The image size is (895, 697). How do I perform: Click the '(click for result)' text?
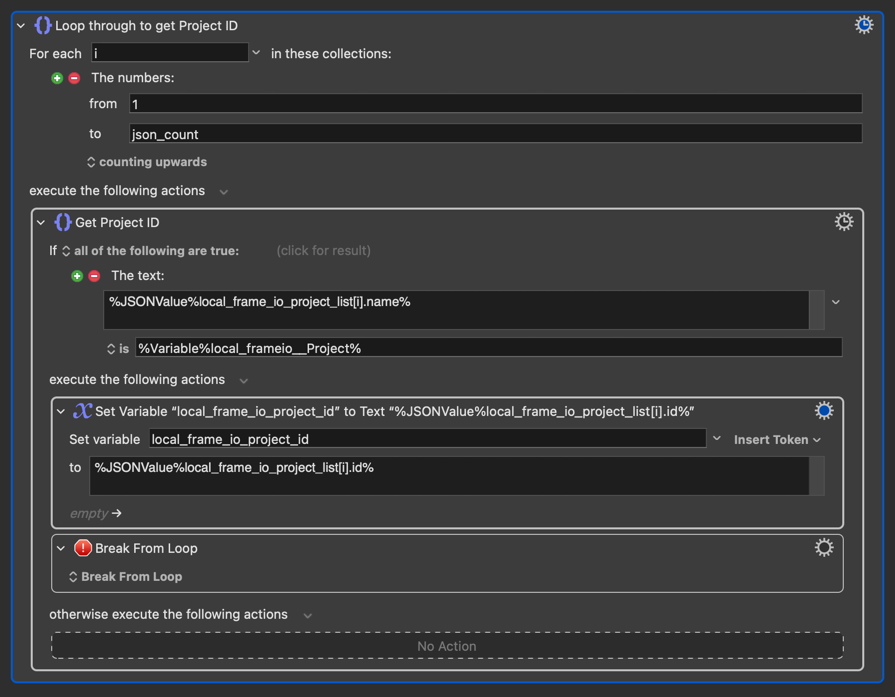coord(323,251)
